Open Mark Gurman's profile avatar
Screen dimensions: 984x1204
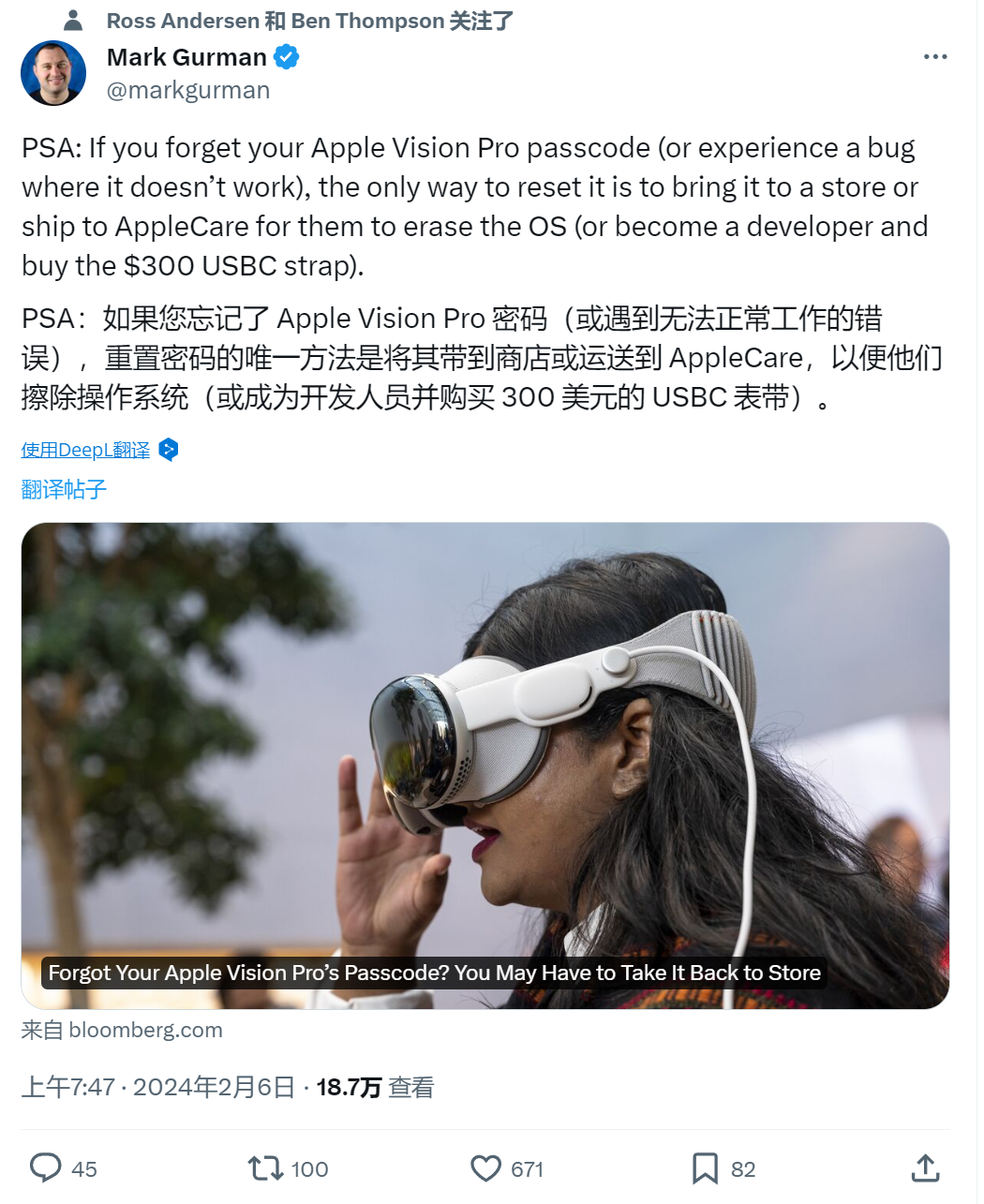[53, 73]
